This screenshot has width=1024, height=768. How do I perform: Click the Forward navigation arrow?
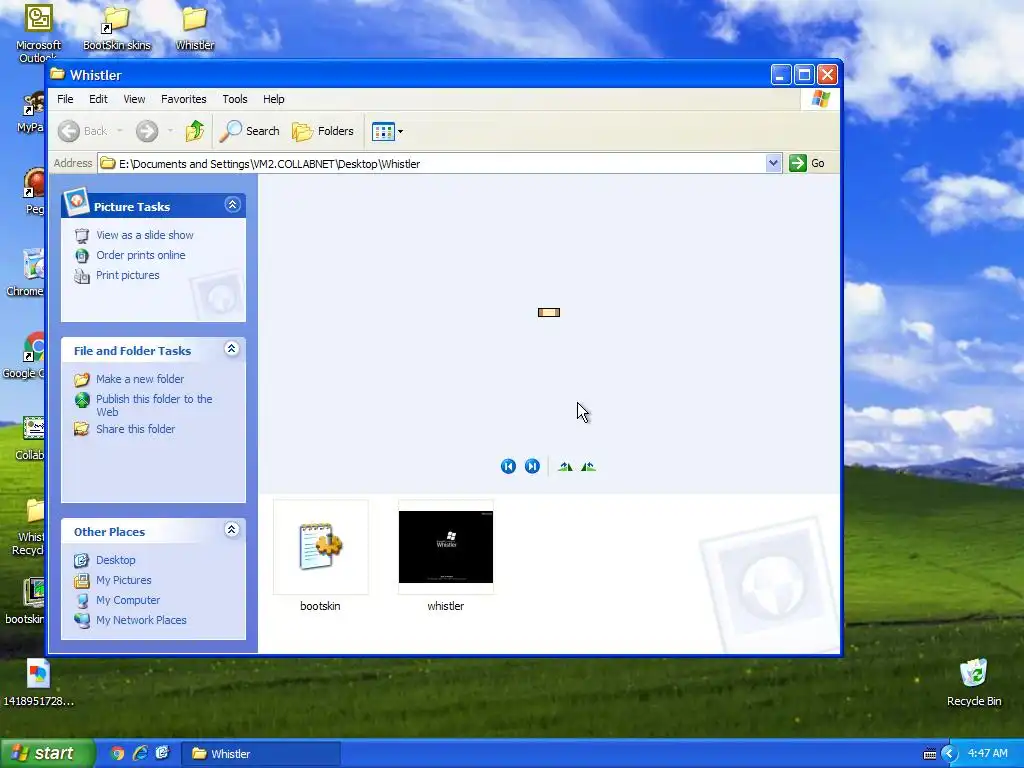147,131
